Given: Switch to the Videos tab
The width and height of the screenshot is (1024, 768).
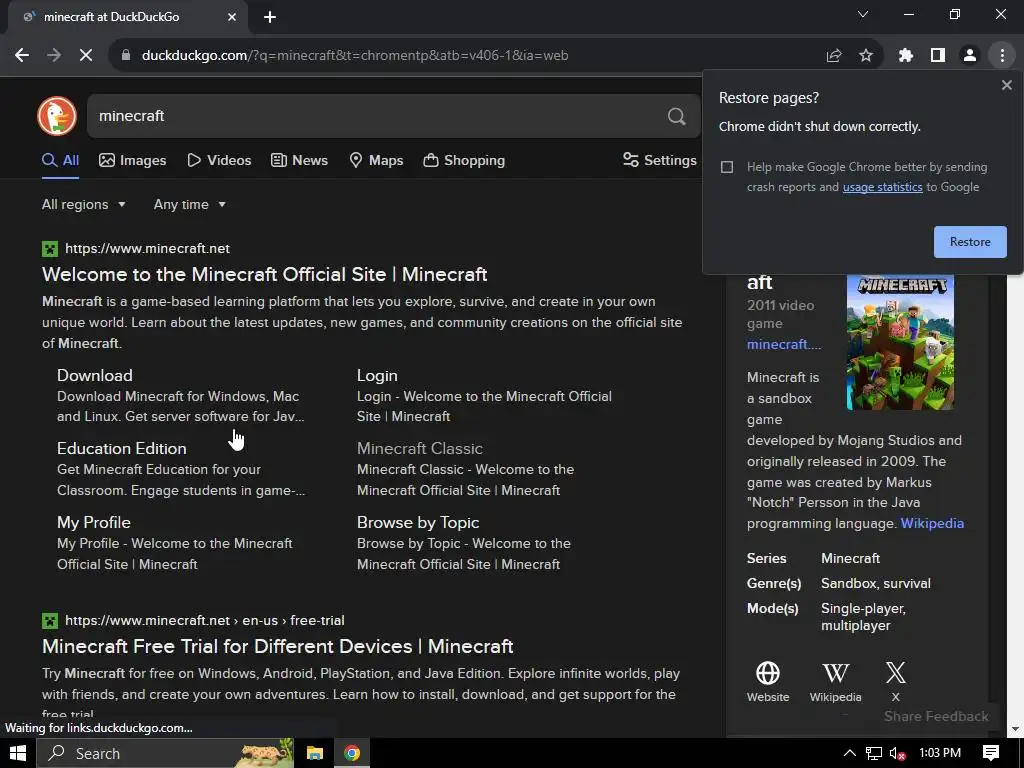Looking at the screenshot, I should [219, 160].
